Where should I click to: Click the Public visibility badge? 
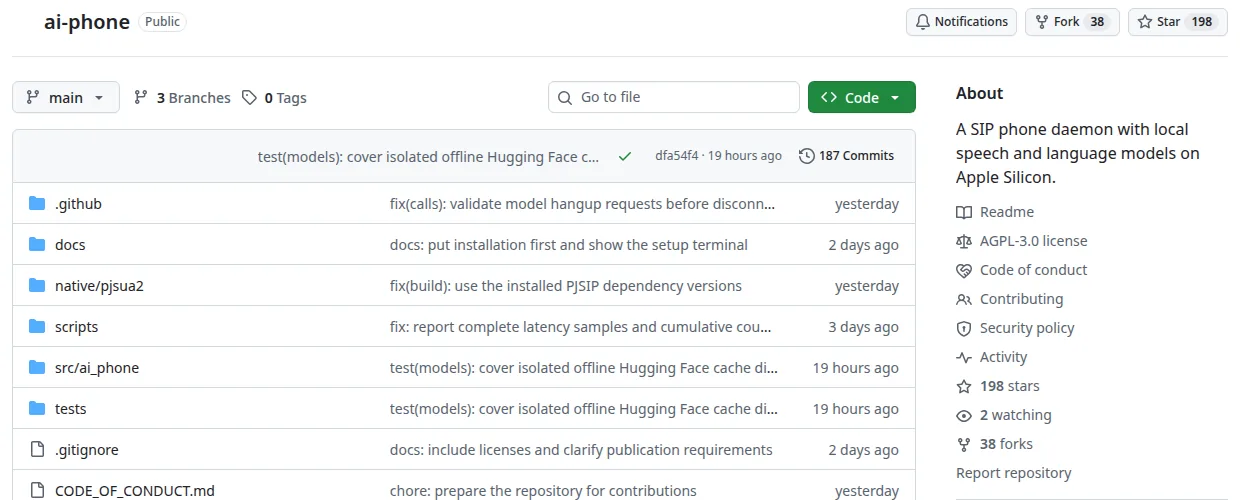point(162,21)
